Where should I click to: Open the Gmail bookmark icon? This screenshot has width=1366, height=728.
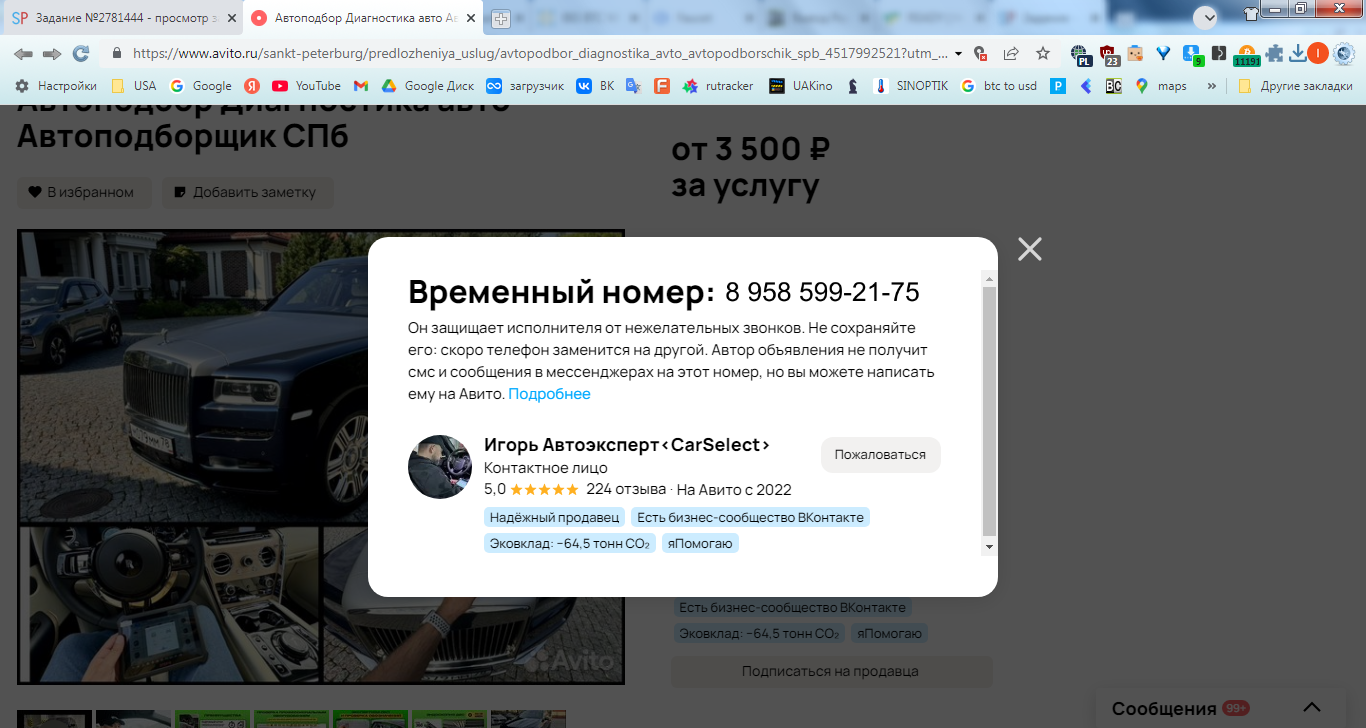point(361,86)
